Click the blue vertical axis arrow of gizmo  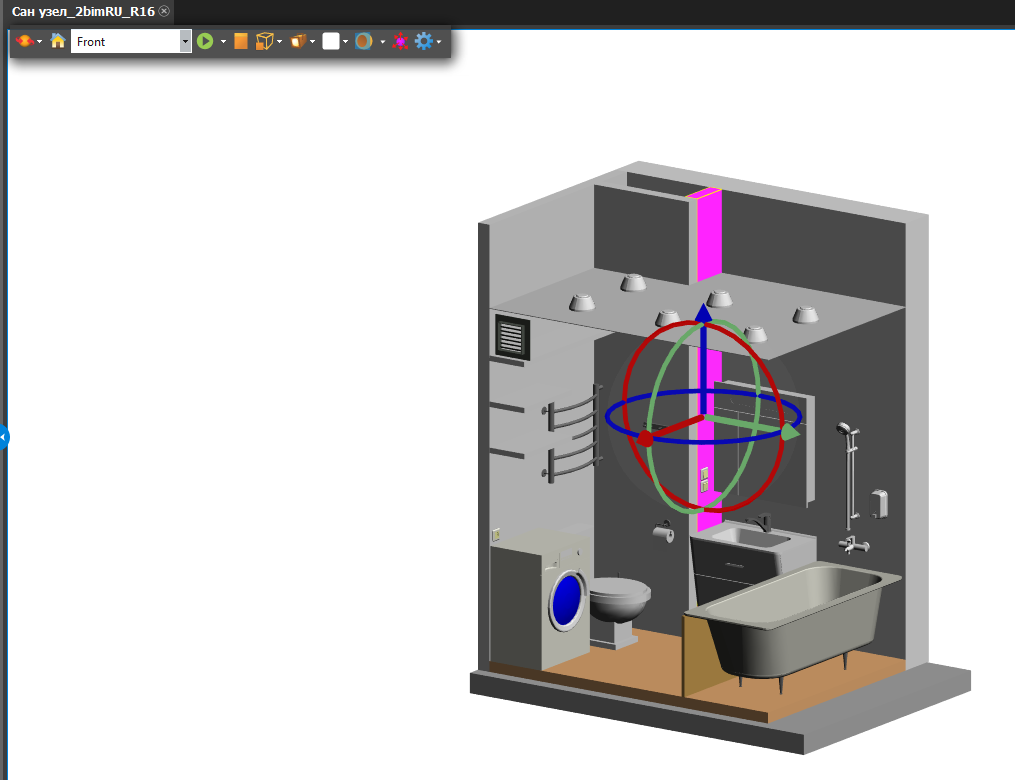click(704, 313)
